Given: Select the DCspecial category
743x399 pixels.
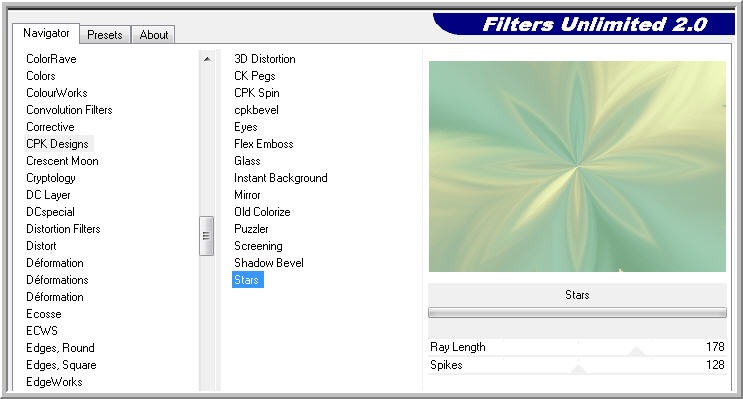Looking at the screenshot, I should point(50,212).
